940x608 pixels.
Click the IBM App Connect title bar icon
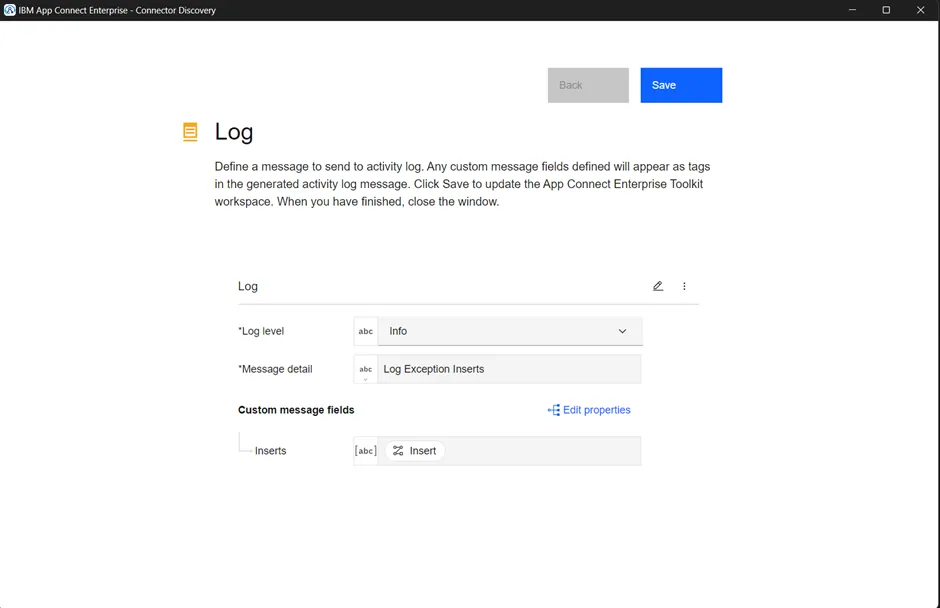[x=10, y=10]
